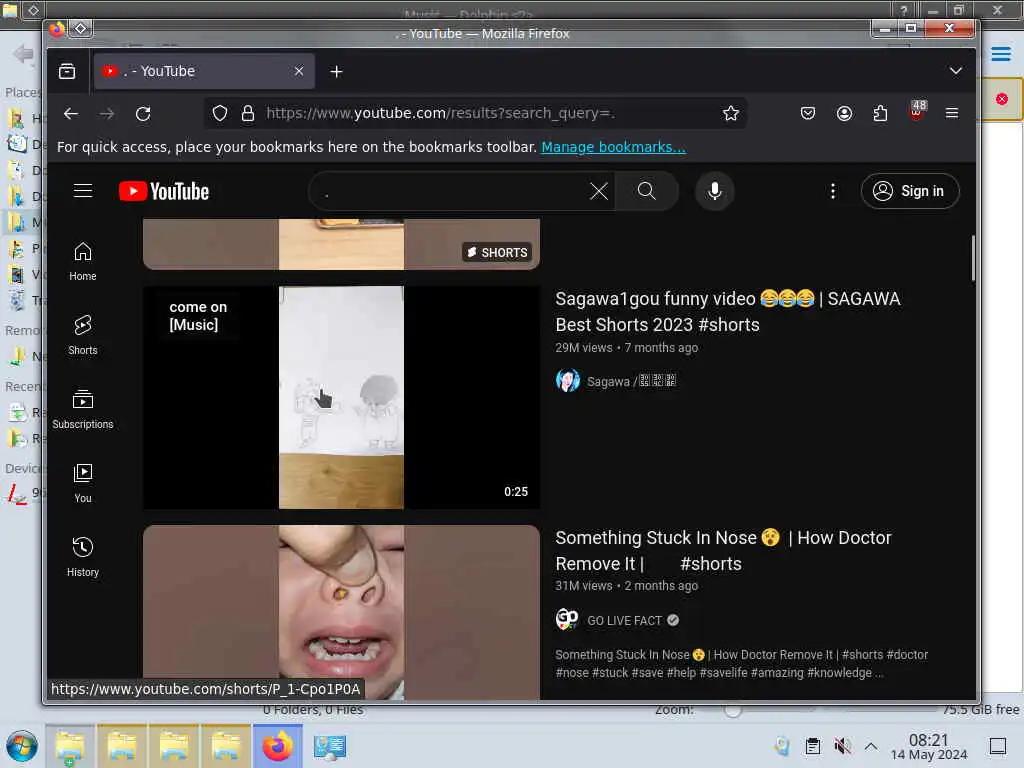This screenshot has width=1024, height=768.
Task: Open the first folder taskbar entry
Action: click(x=70, y=746)
